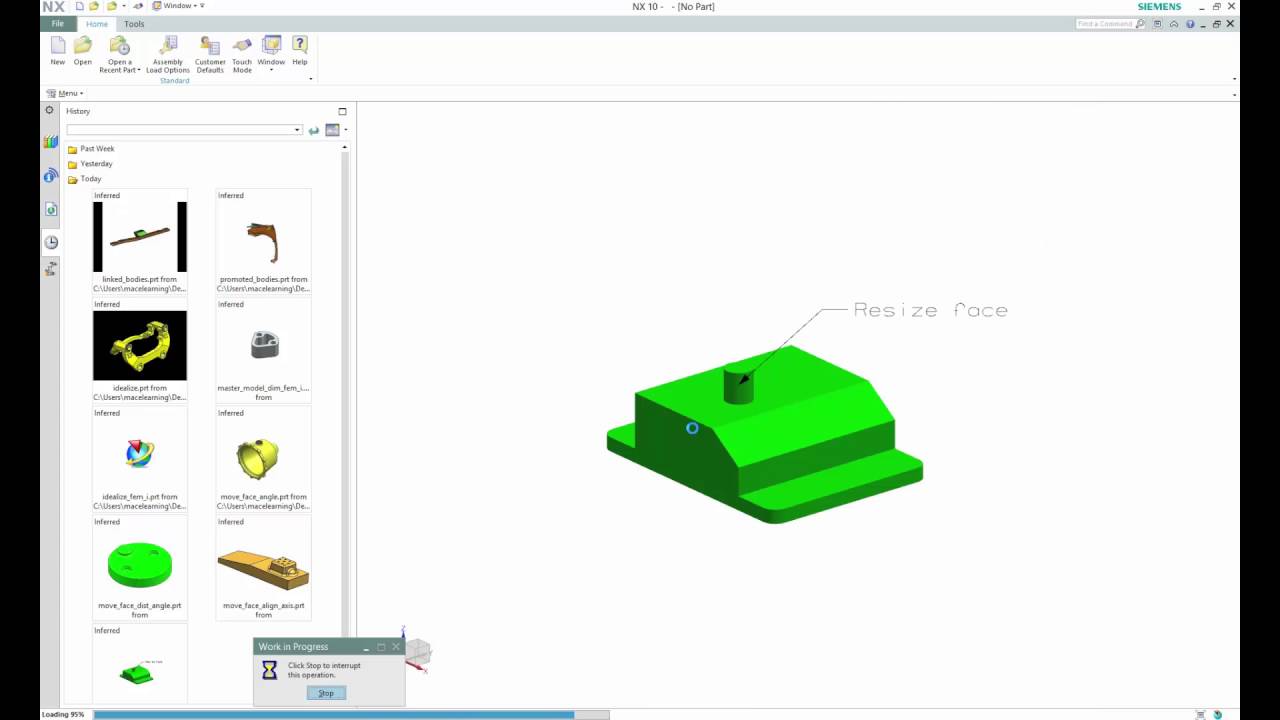Viewport: 1280px width, 720px height.
Task: Open the HD3D Tools sidebar icon
Action: click(x=50, y=175)
